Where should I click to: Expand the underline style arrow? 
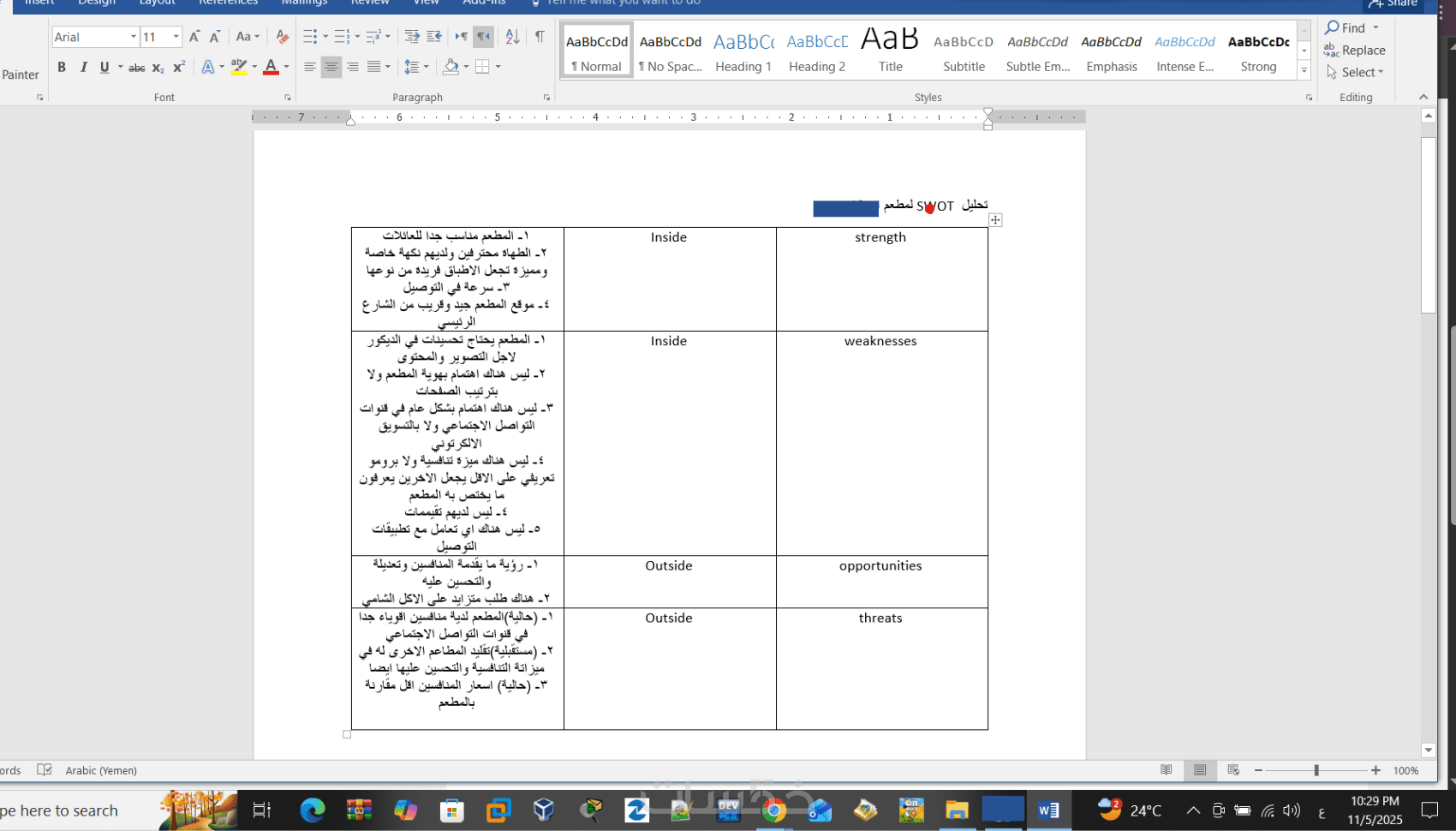120,67
